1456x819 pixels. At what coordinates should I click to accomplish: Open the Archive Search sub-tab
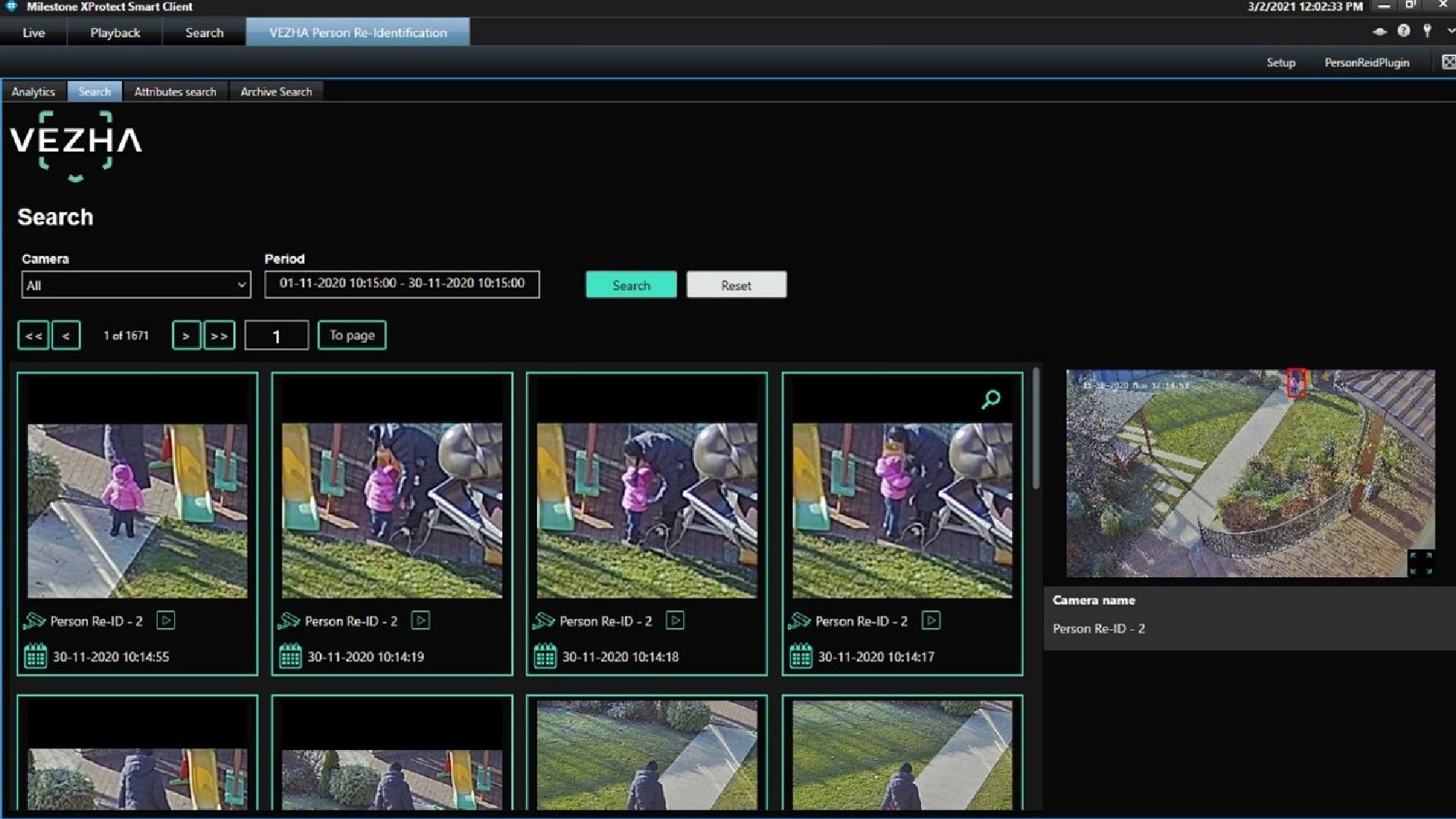tap(276, 92)
